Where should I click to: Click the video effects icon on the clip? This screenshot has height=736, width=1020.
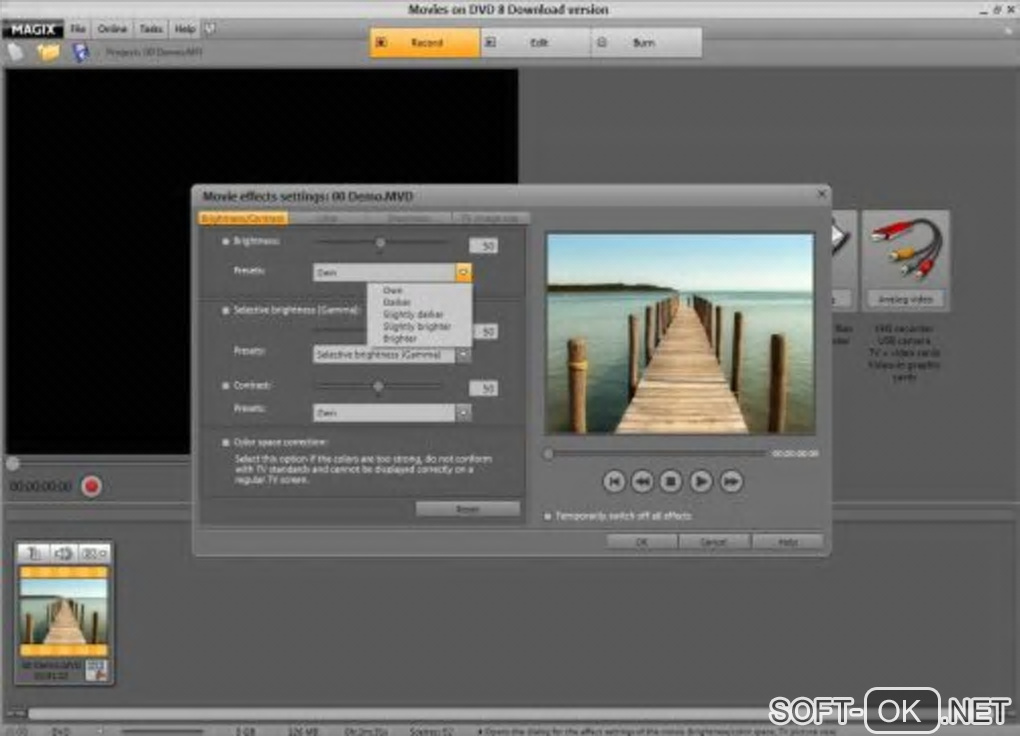pyautogui.click(x=94, y=553)
